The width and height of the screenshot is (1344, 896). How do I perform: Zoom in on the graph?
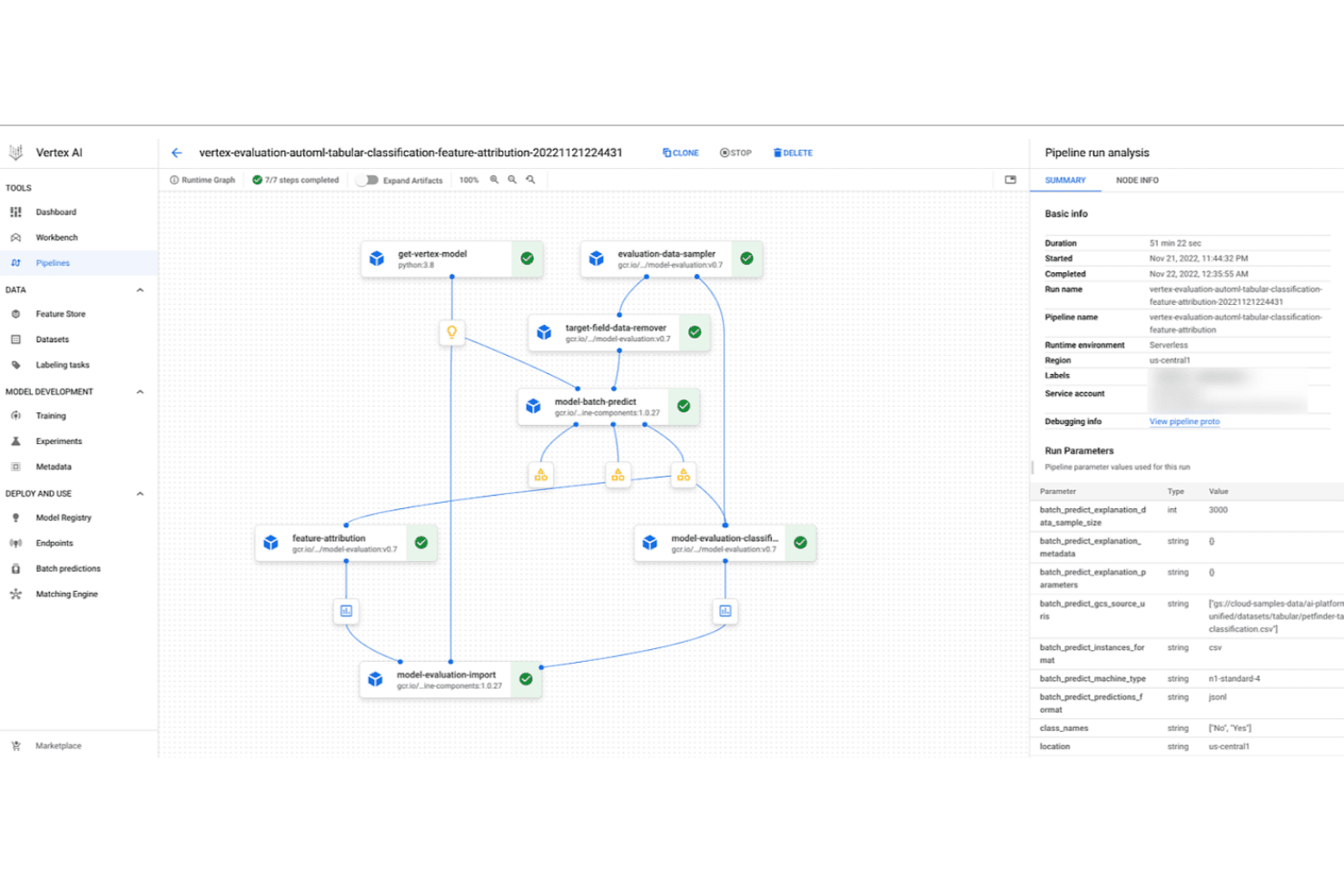coord(494,180)
